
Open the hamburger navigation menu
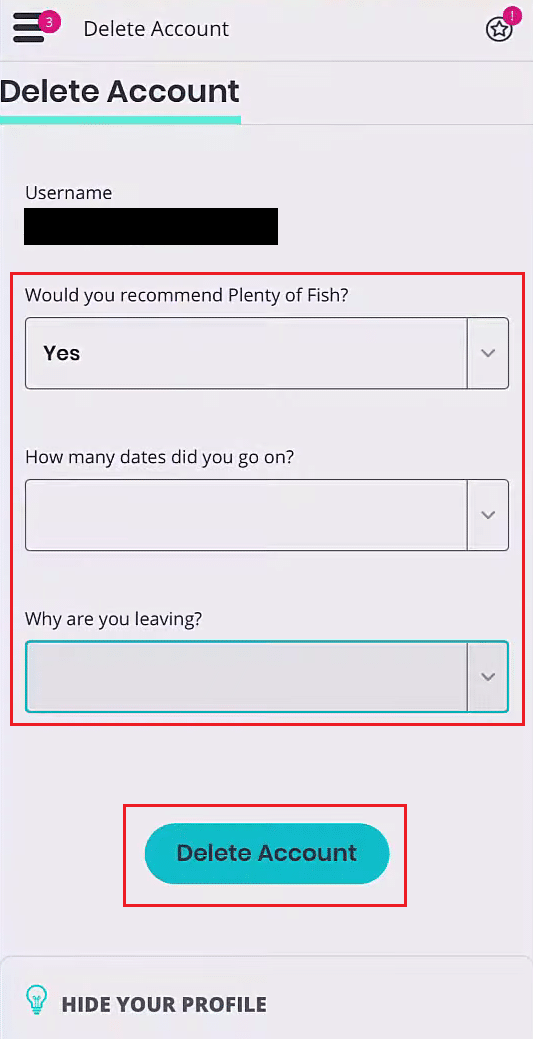click(x=28, y=29)
